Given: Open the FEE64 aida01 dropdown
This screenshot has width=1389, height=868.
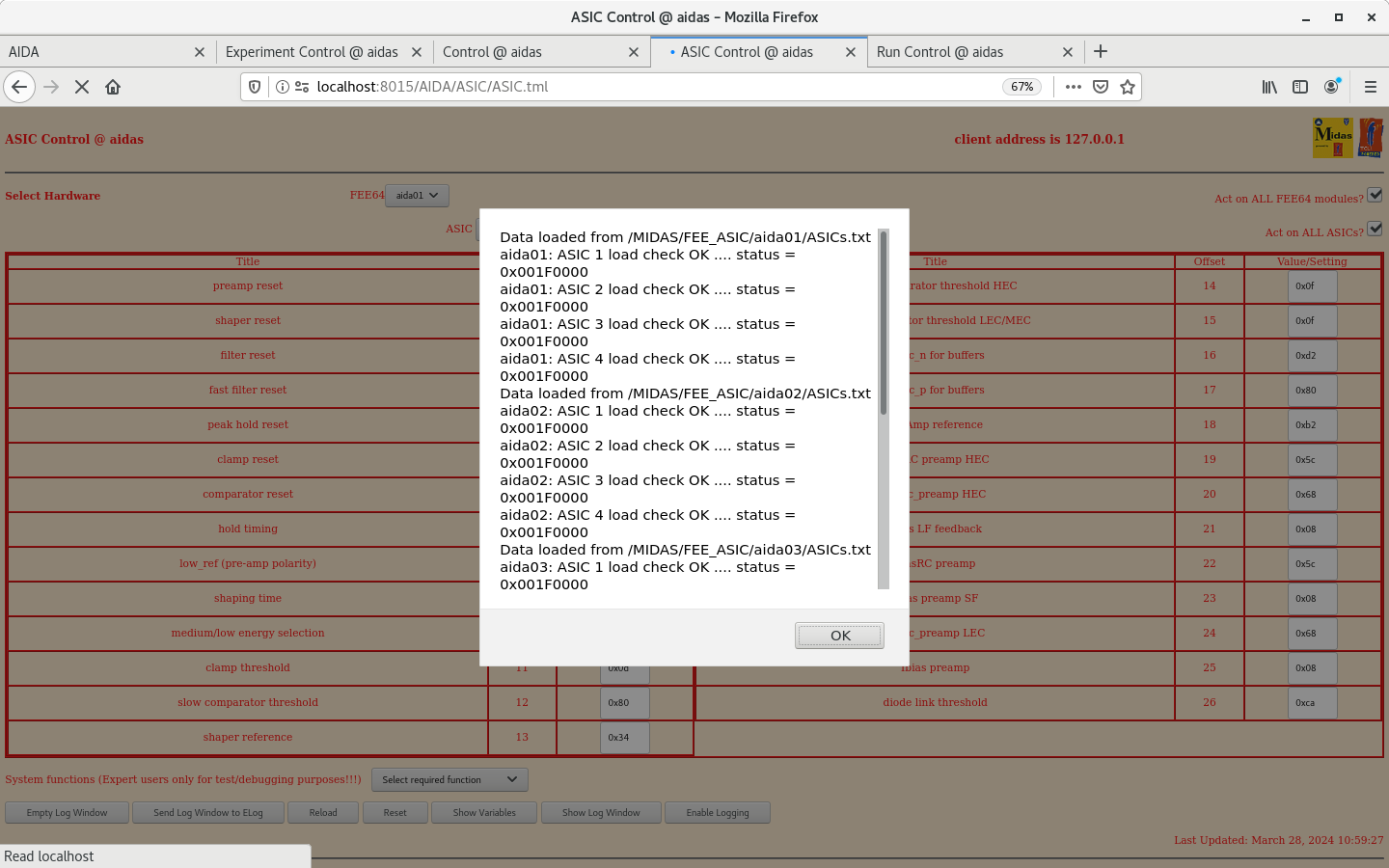Looking at the screenshot, I should 417,195.
